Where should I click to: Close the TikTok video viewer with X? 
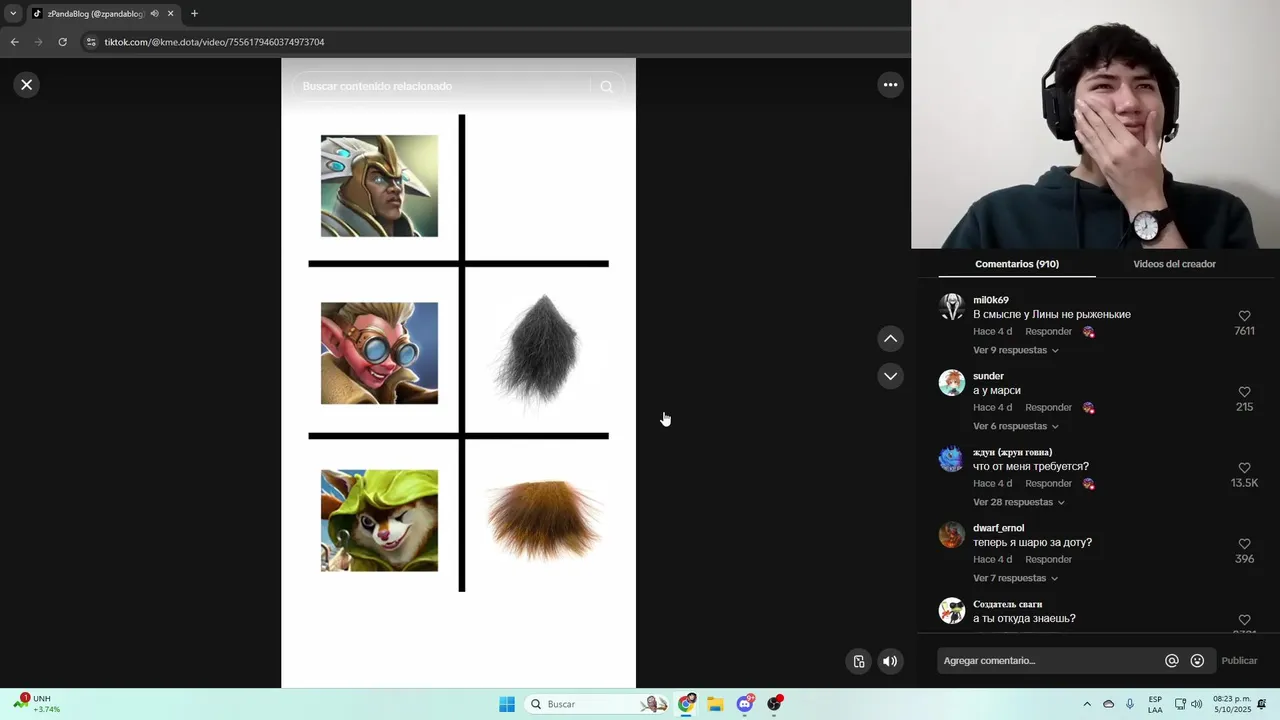pyautogui.click(x=27, y=85)
